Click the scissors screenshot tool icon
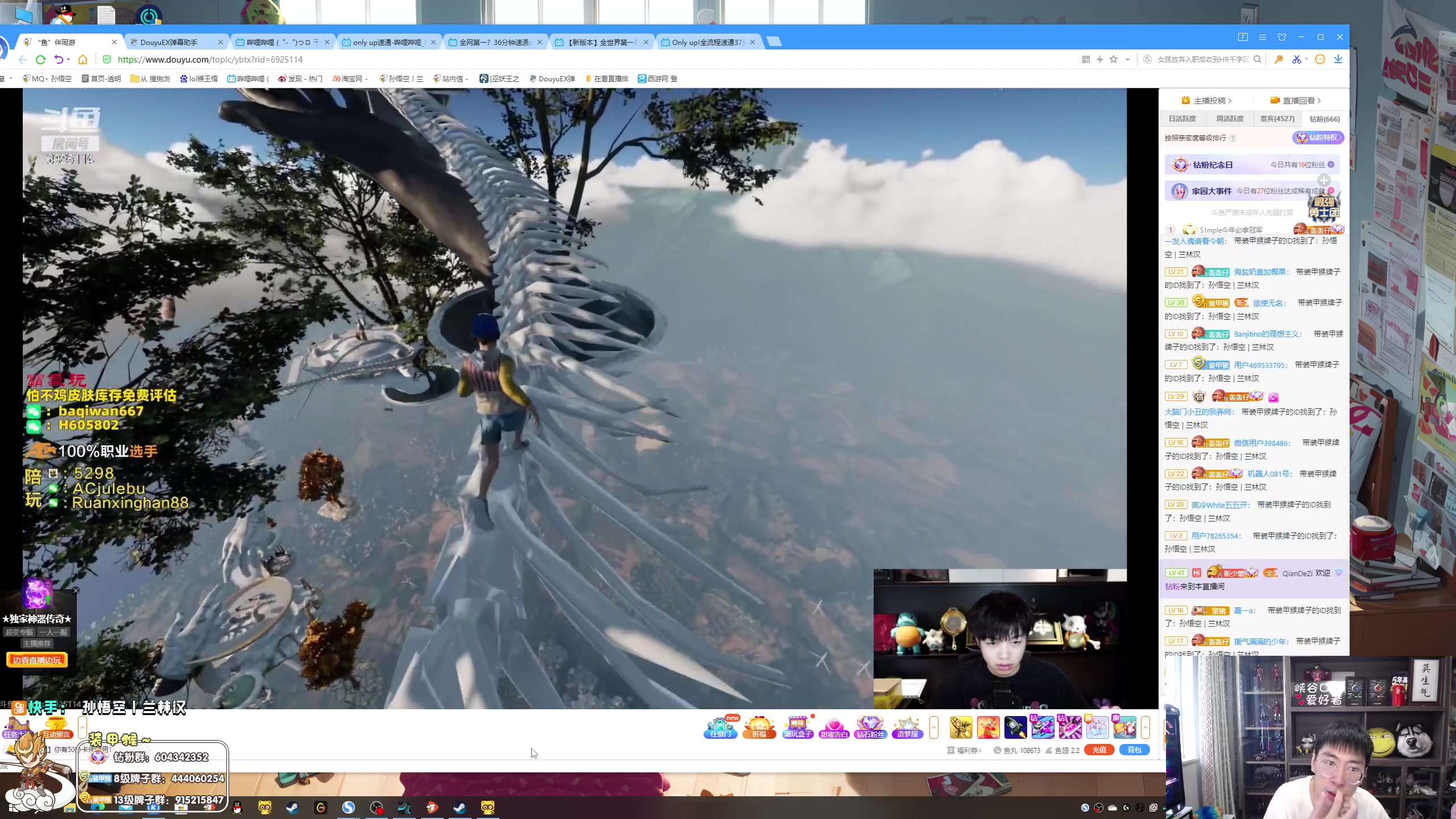The height and width of the screenshot is (819, 1456). (1296, 59)
